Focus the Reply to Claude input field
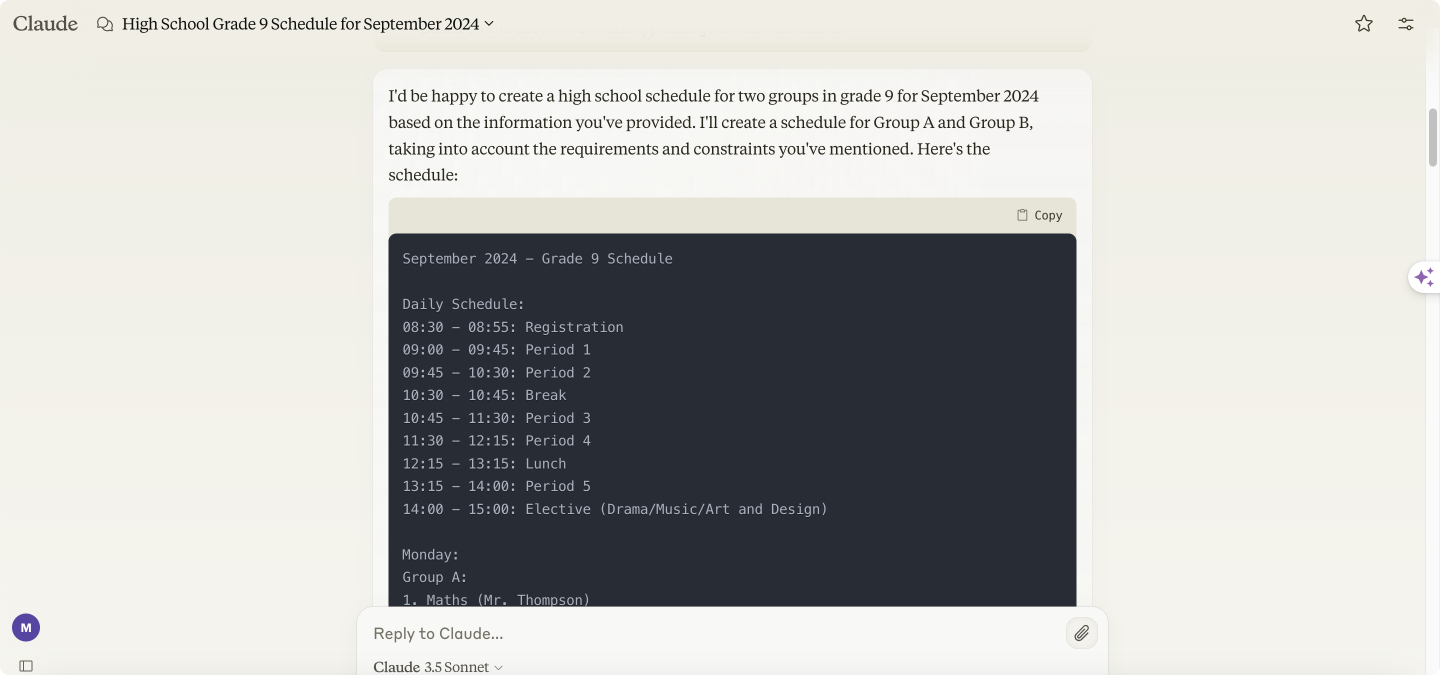 coord(715,633)
